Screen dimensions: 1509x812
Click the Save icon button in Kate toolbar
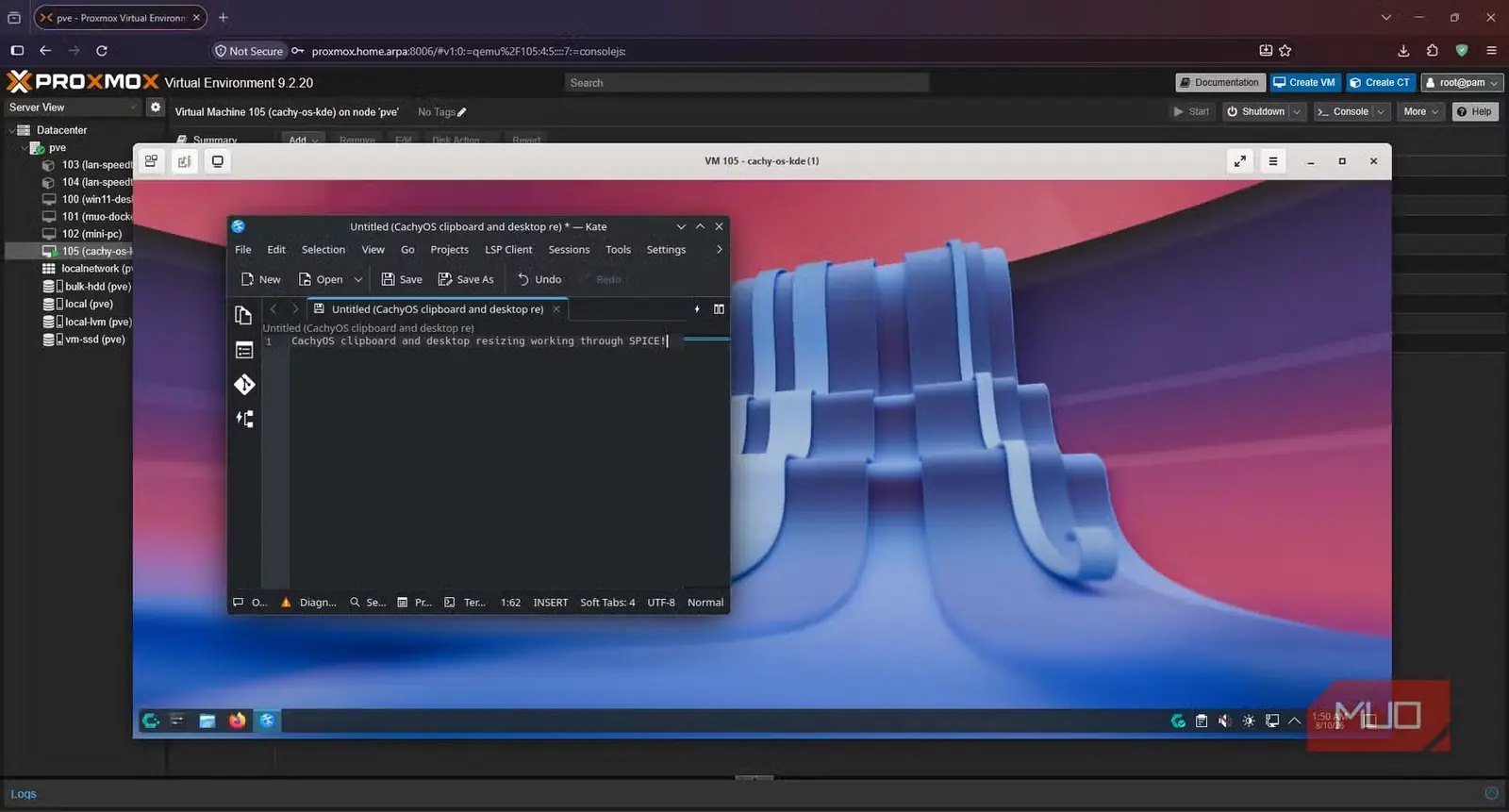(x=402, y=279)
